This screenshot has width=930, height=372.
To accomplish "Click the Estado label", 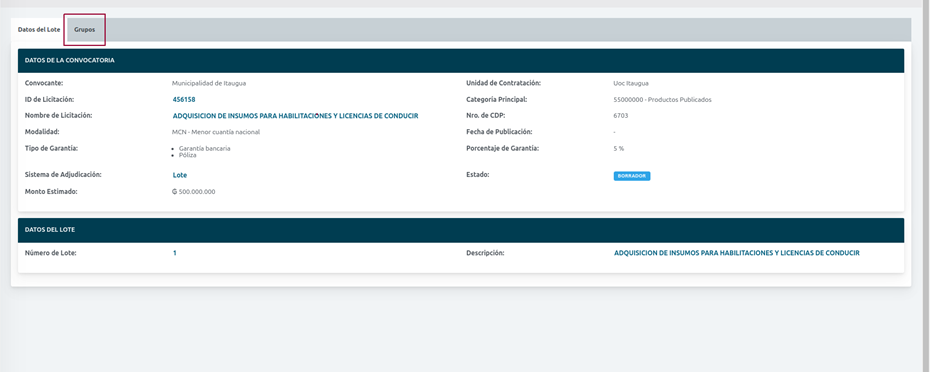I will (477, 175).
